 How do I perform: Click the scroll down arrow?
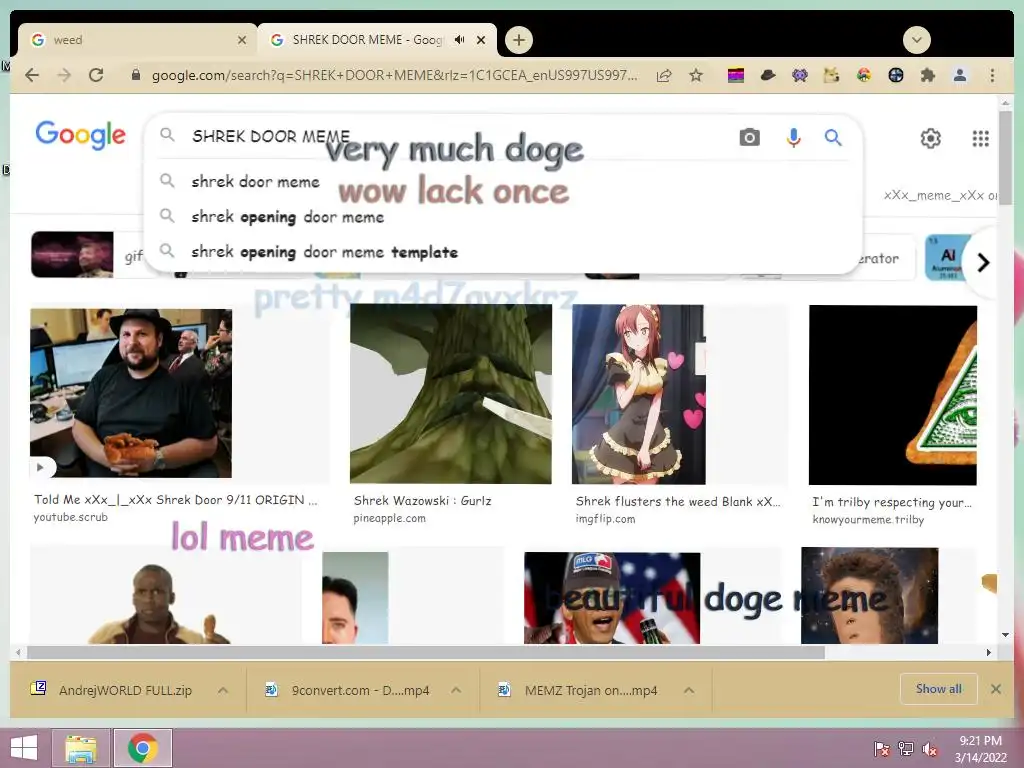point(1005,635)
